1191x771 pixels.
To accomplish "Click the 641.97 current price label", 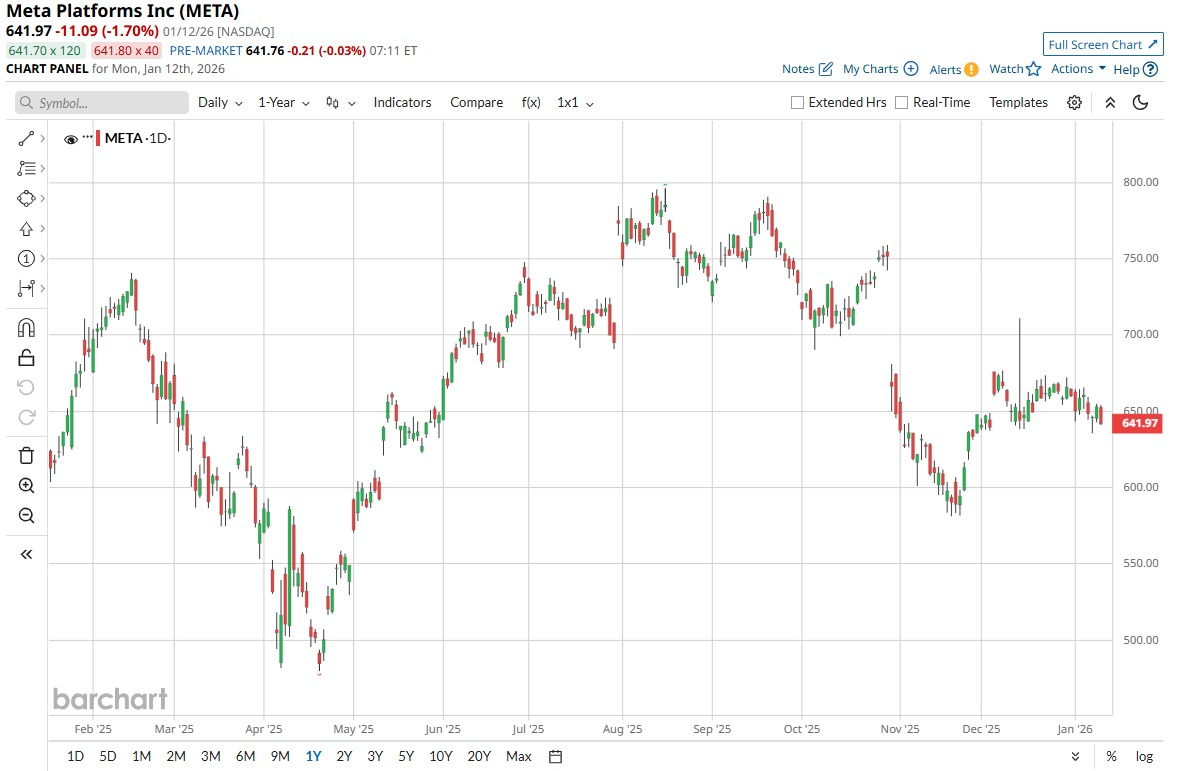I will 1137,423.
